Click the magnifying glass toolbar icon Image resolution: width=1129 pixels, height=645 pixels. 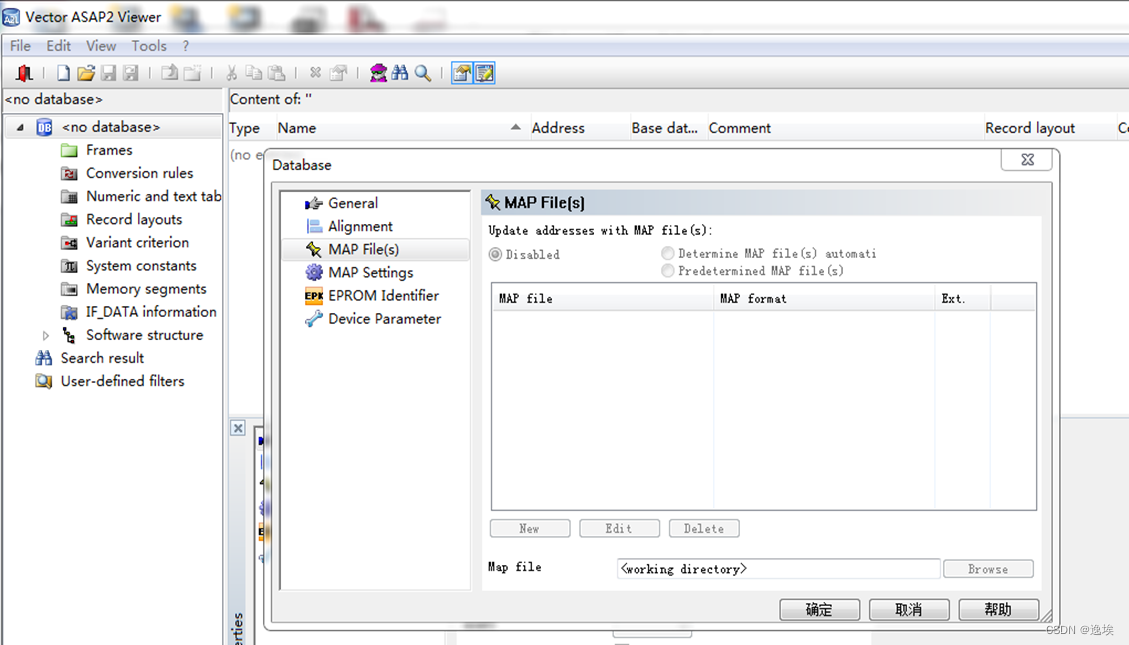(x=423, y=73)
